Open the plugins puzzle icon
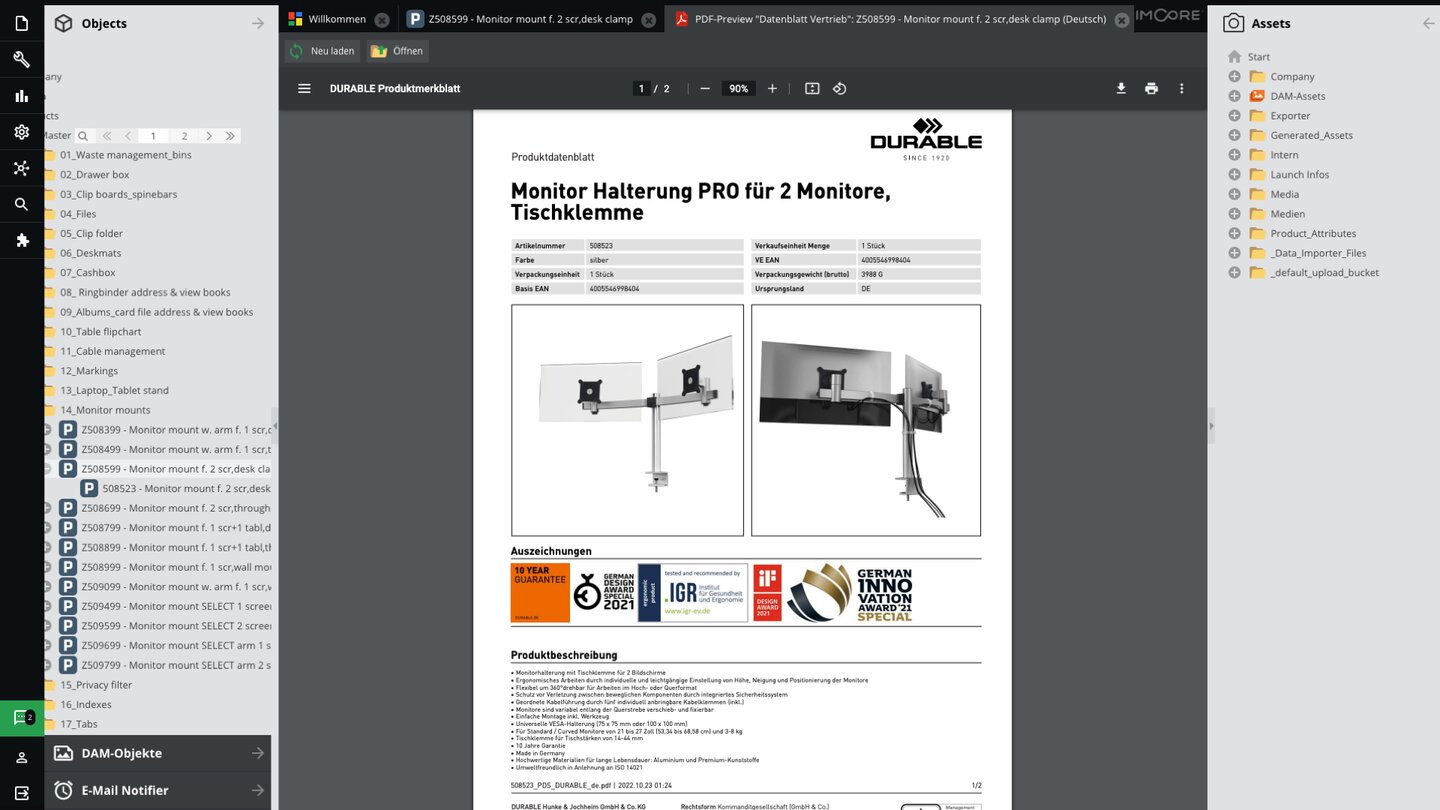Viewport: 1440px width, 810px height. 21,240
